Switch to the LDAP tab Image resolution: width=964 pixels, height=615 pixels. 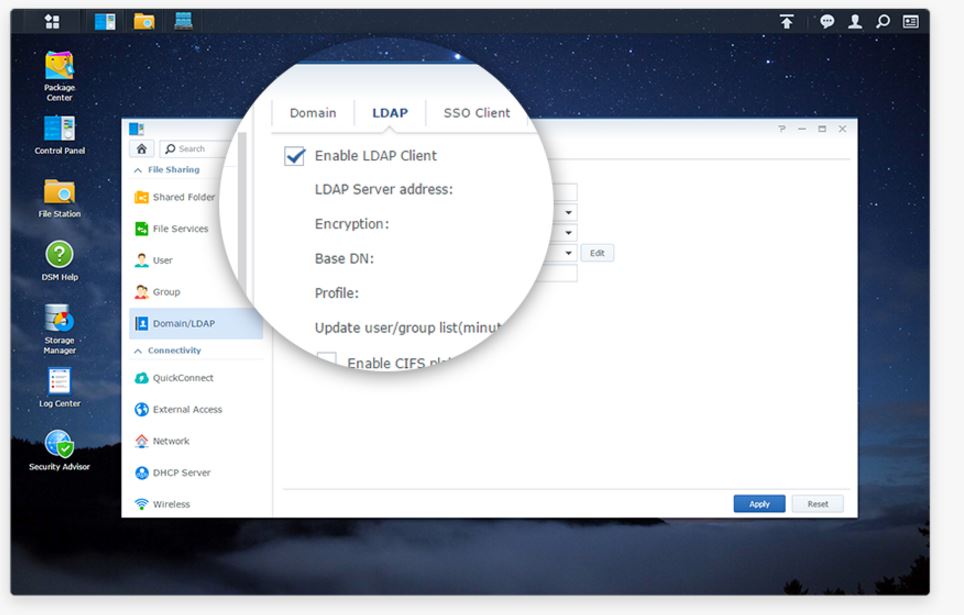[x=390, y=113]
